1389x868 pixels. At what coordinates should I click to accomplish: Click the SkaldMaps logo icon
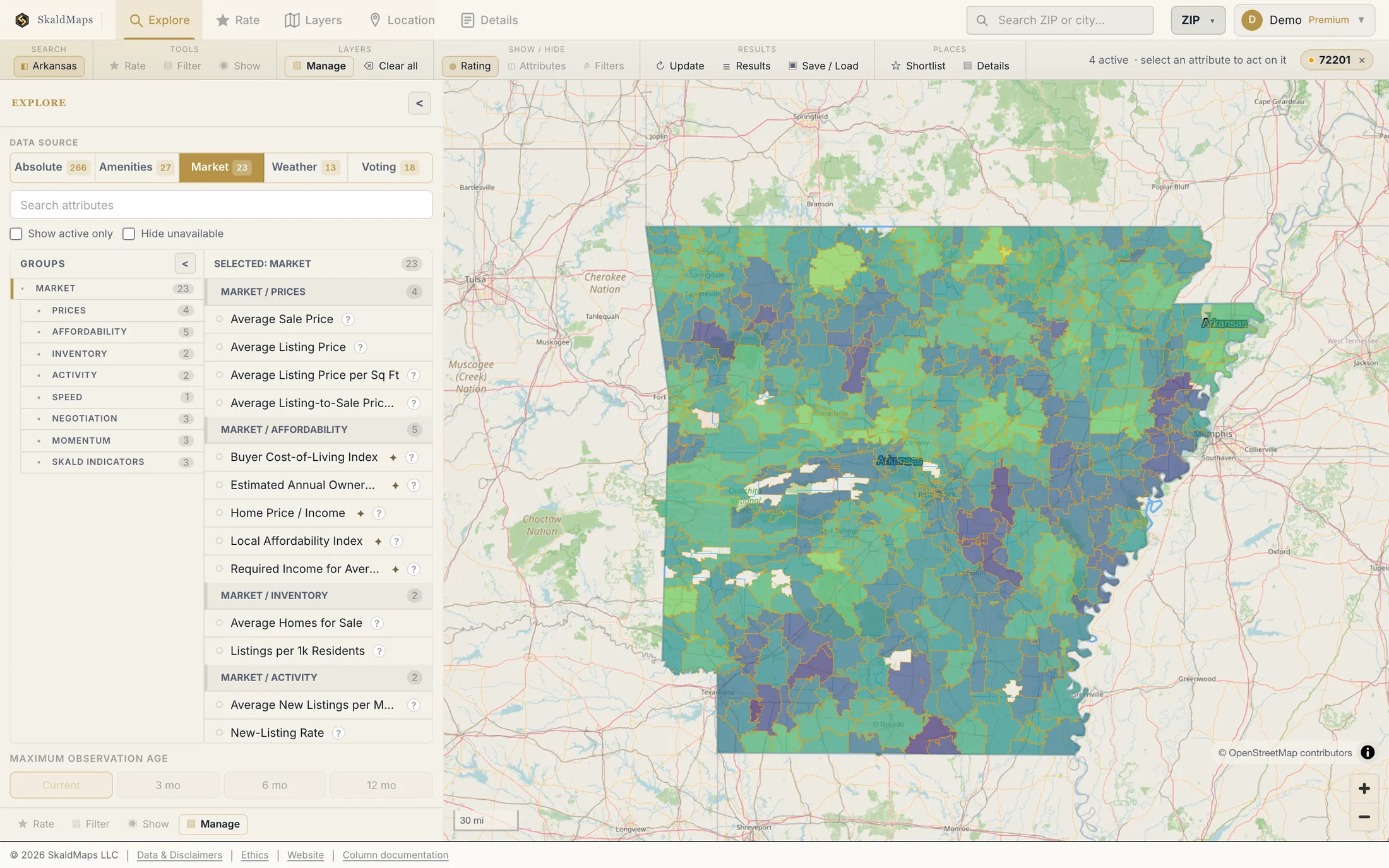click(22, 20)
